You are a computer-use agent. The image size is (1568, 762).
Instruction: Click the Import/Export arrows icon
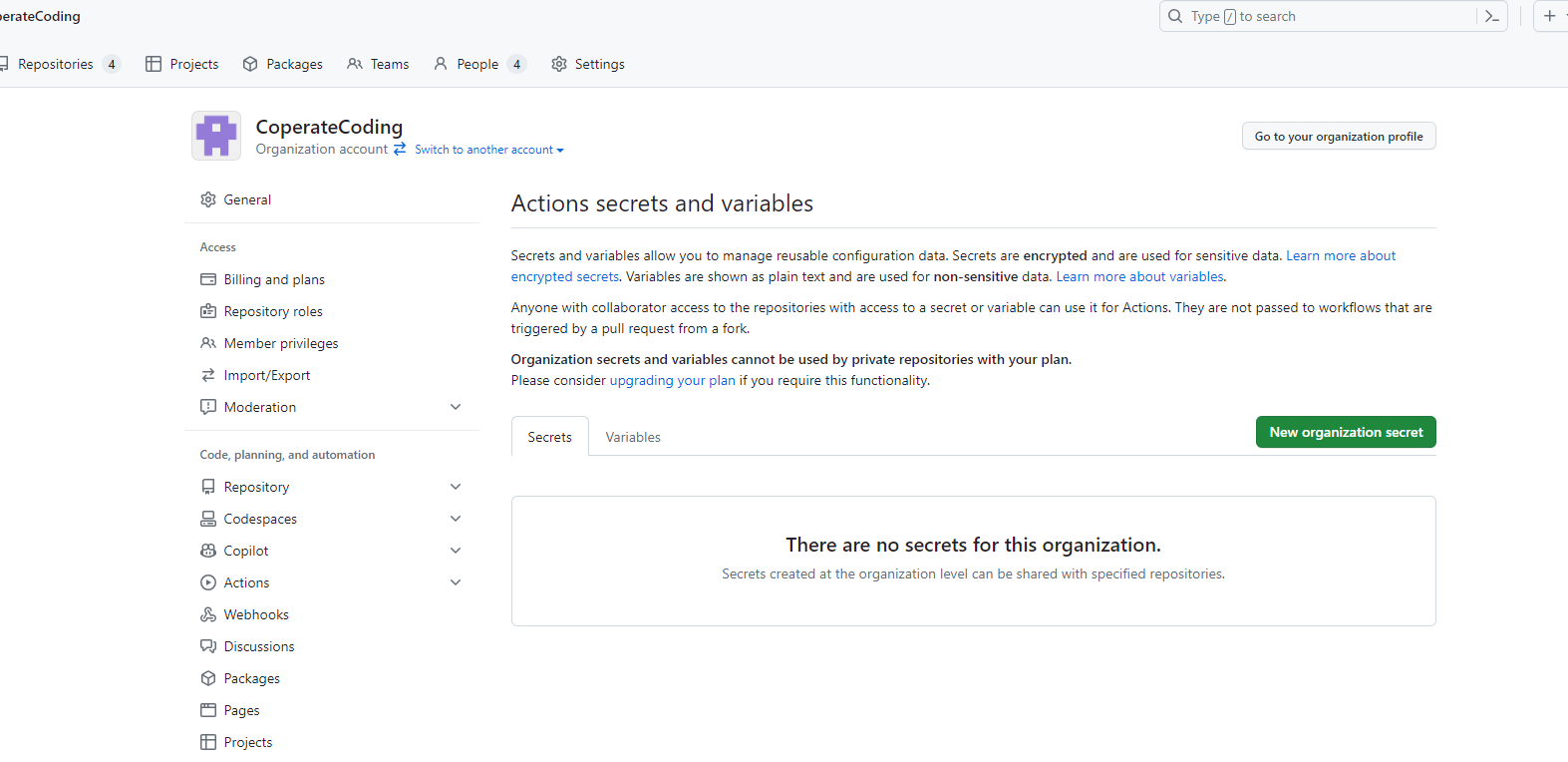tap(208, 375)
